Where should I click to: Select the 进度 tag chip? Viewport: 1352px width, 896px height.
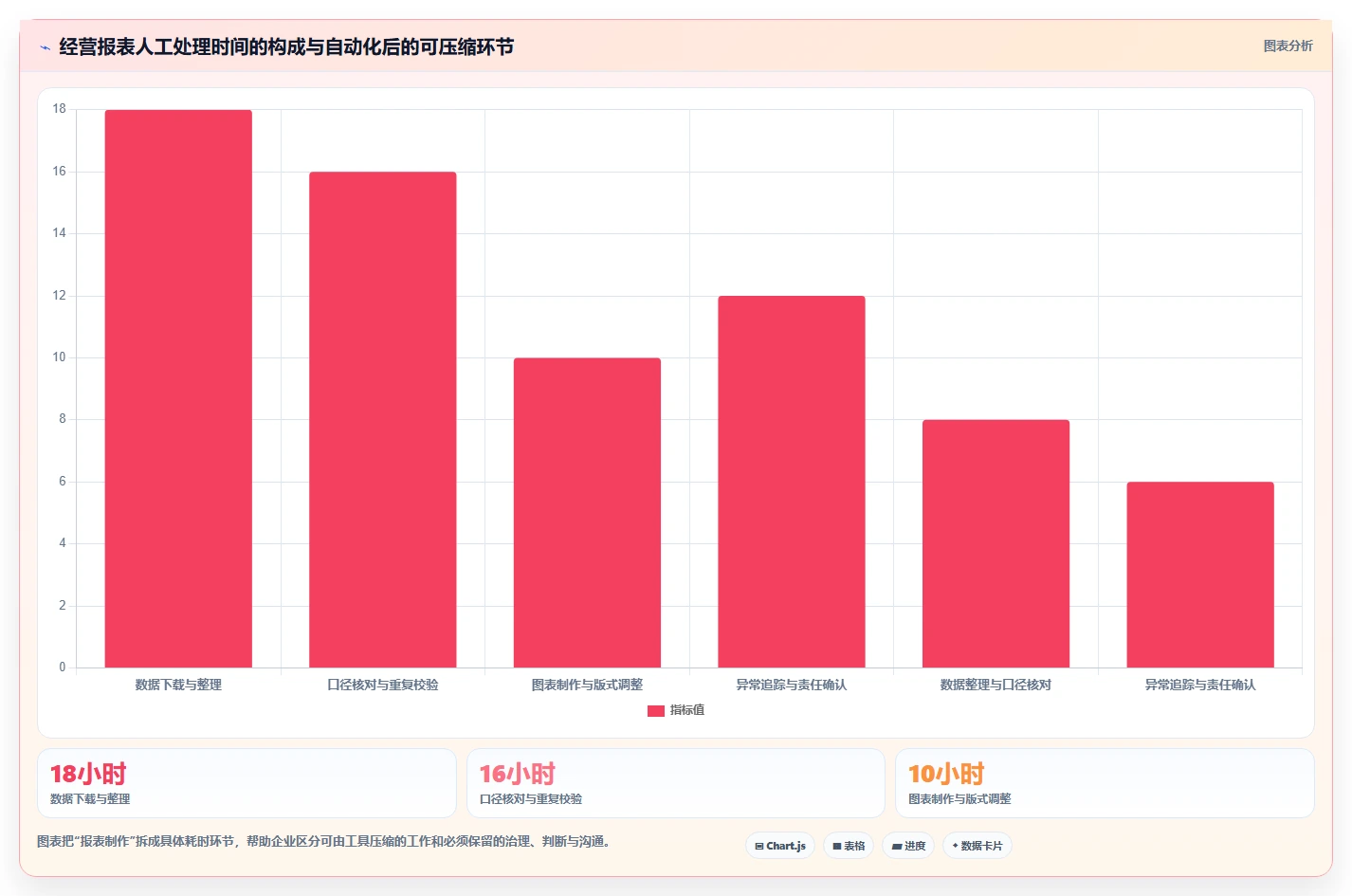point(908,846)
